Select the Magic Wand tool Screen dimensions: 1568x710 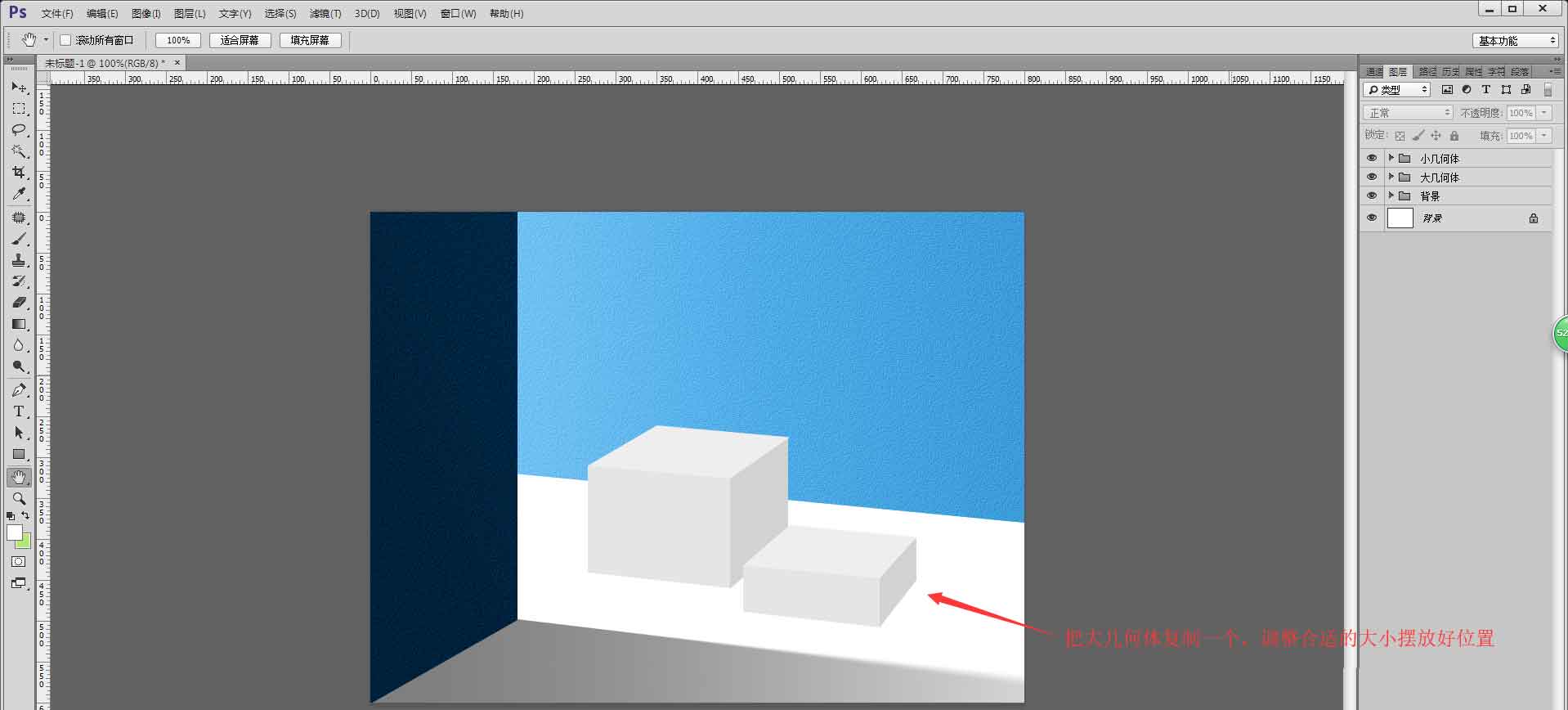click(19, 151)
